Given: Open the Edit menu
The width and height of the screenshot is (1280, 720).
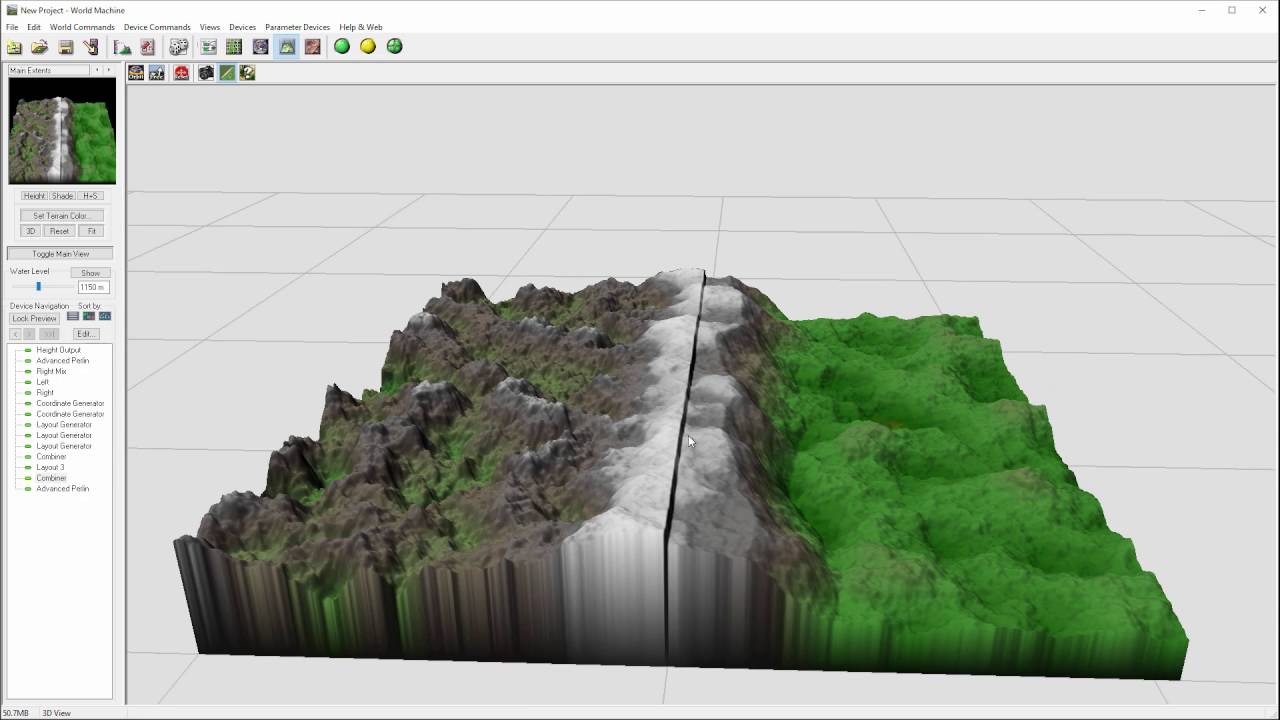Looking at the screenshot, I should coord(34,27).
